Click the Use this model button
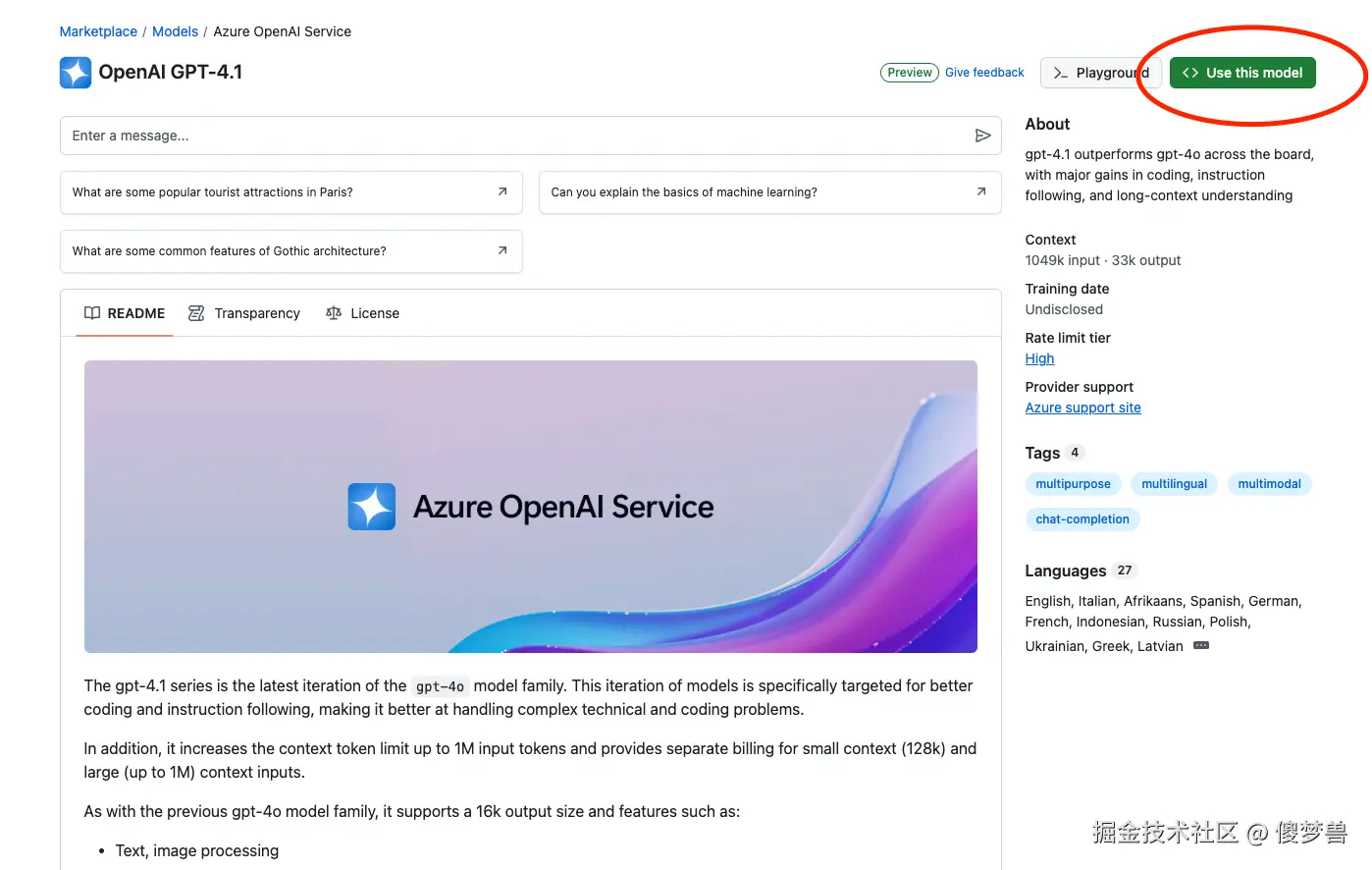 tap(1242, 73)
